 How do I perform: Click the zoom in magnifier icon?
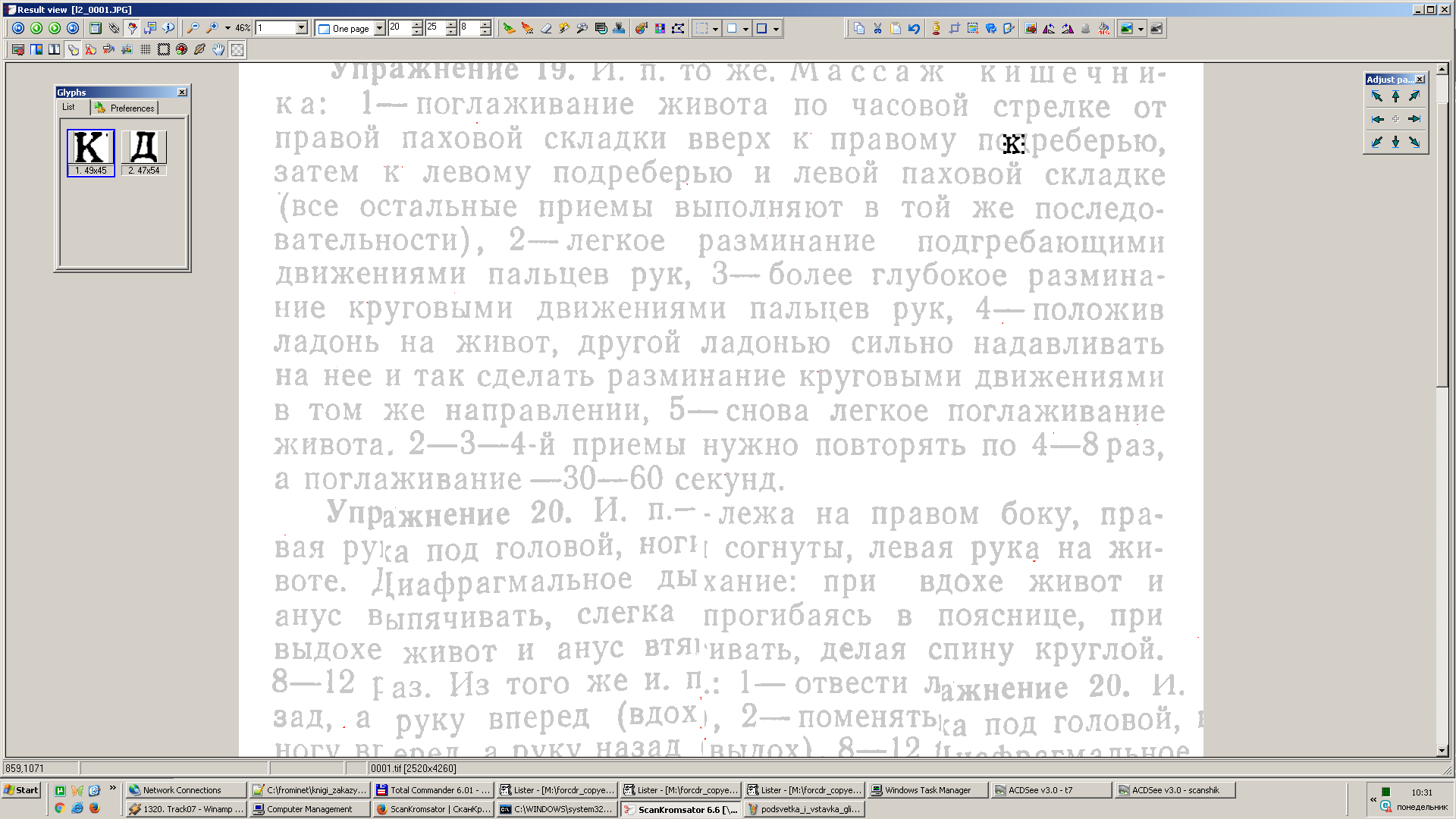[212, 28]
